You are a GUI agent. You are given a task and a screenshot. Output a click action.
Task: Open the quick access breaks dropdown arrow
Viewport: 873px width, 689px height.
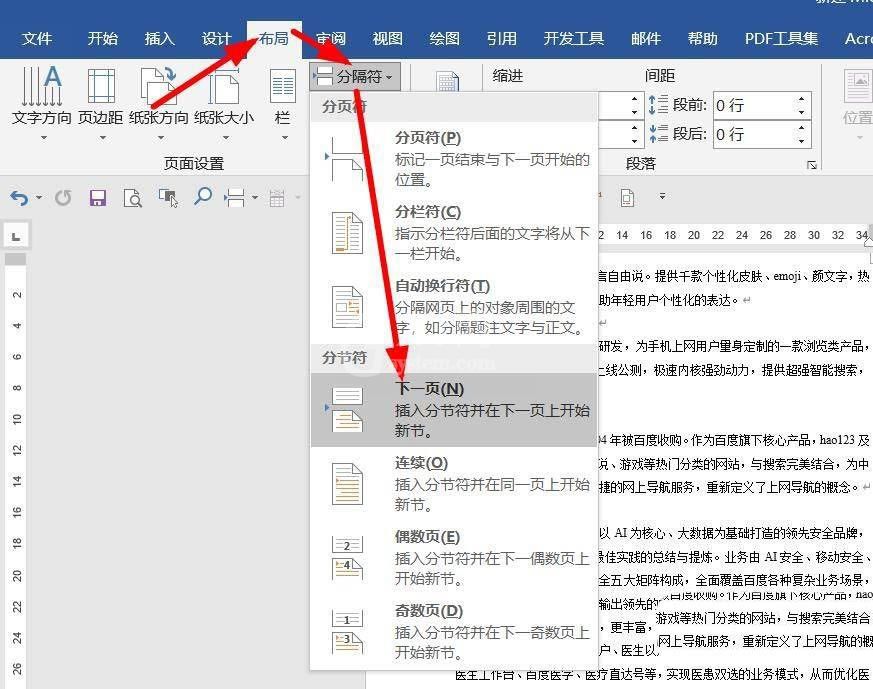pos(254,198)
